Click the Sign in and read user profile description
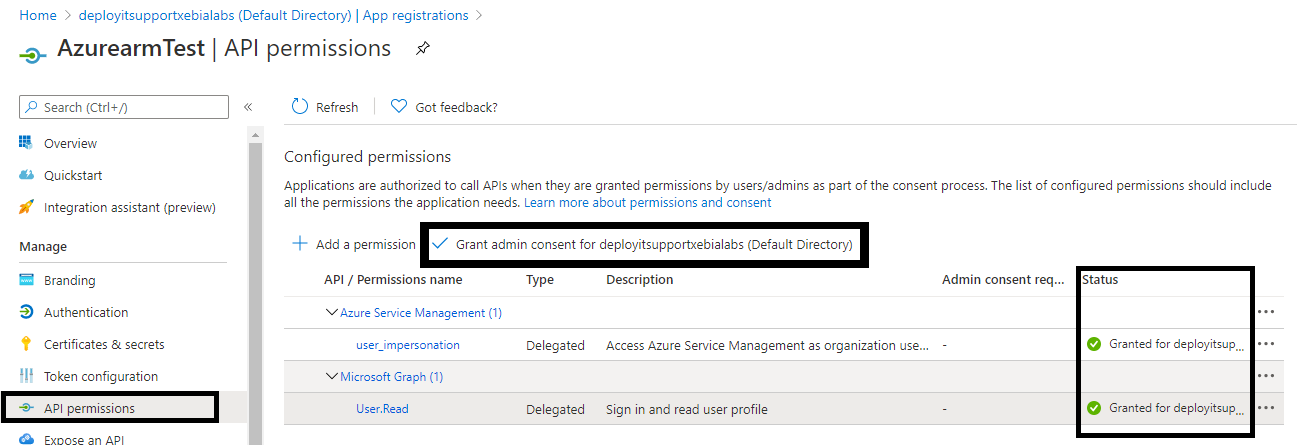1297x445 pixels. click(x=687, y=408)
